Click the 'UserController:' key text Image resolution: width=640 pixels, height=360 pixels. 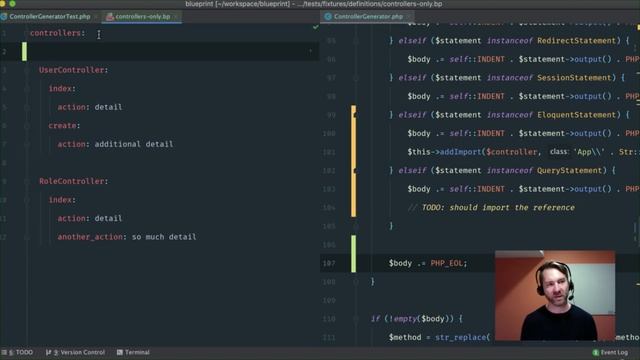click(73, 70)
